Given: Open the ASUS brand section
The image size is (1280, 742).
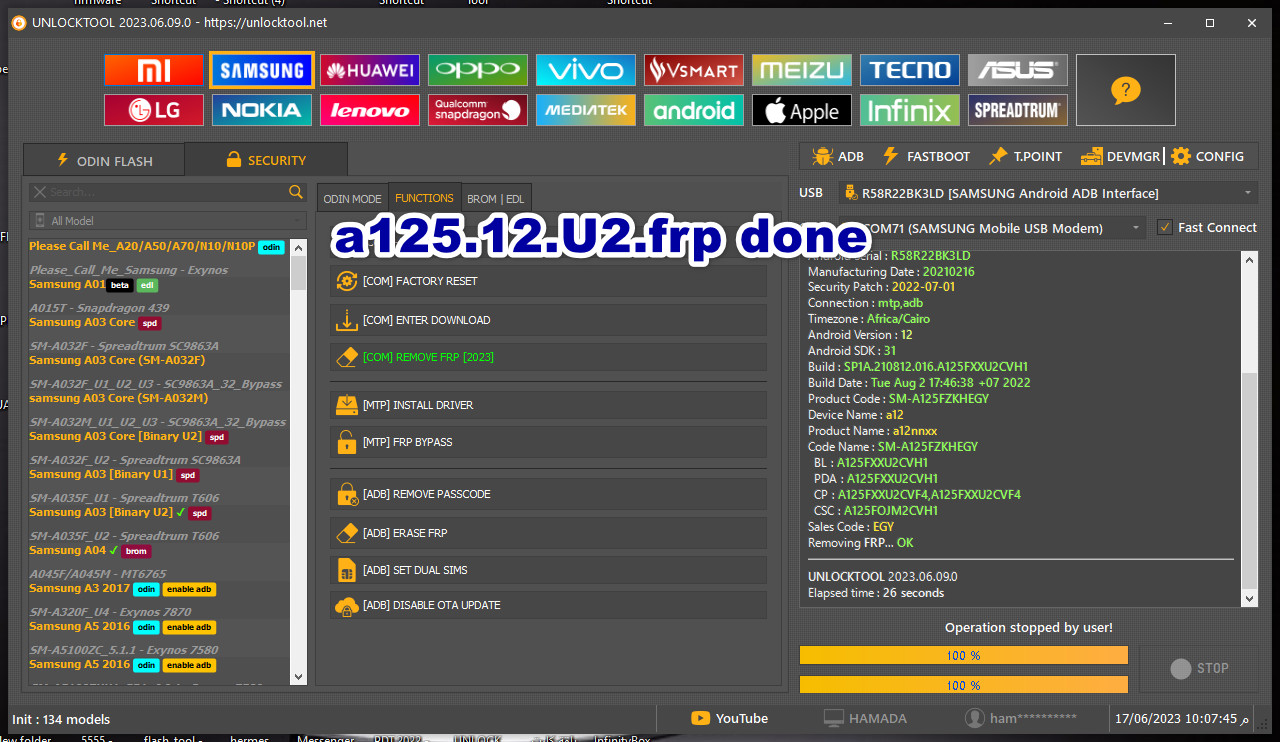Looking at the screenshot, I should coord(1018,70).
